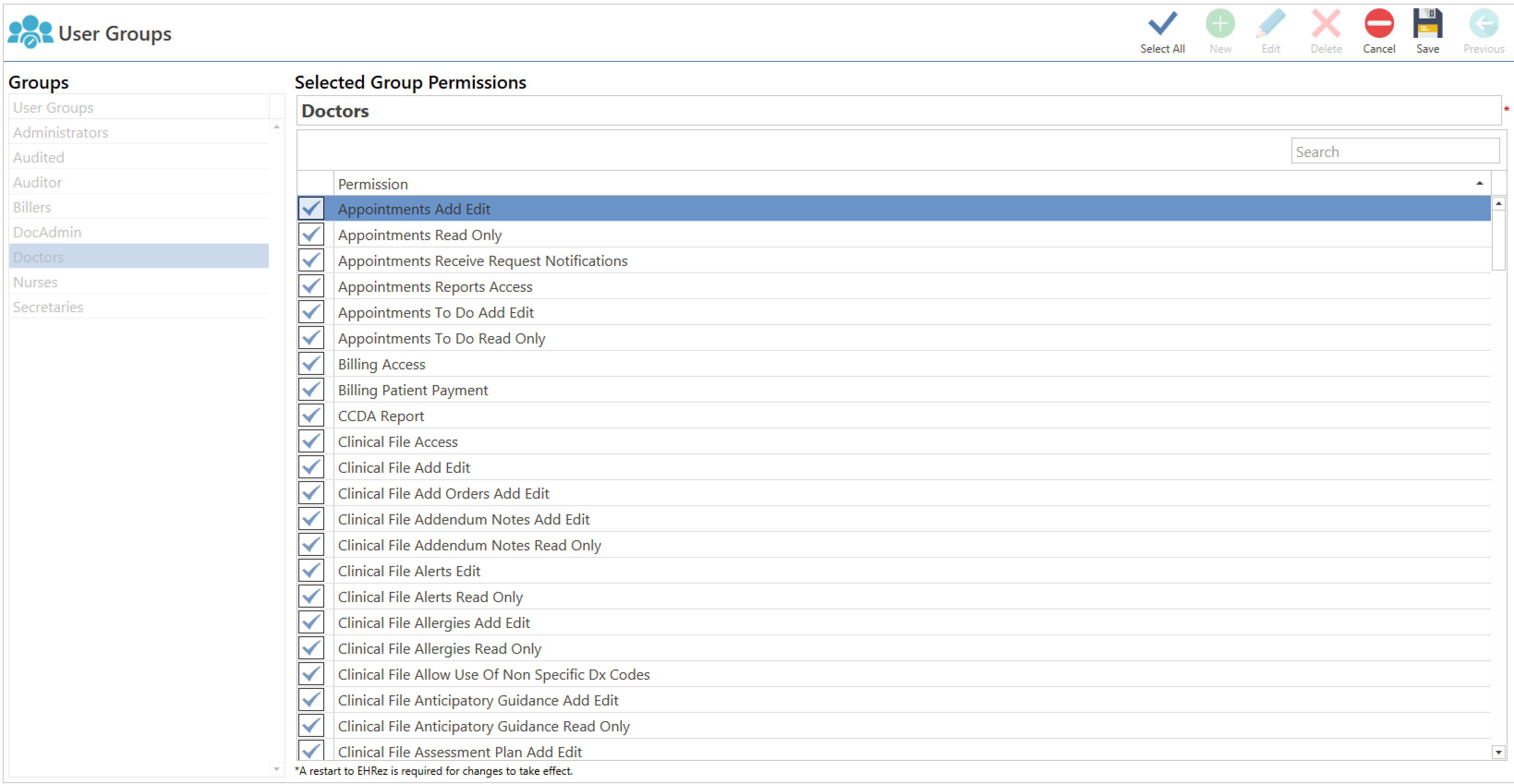The width and height of the screenshot is (1514, 784).
Task: Click Permission column sort arrow
Action: pos(1479,184)
